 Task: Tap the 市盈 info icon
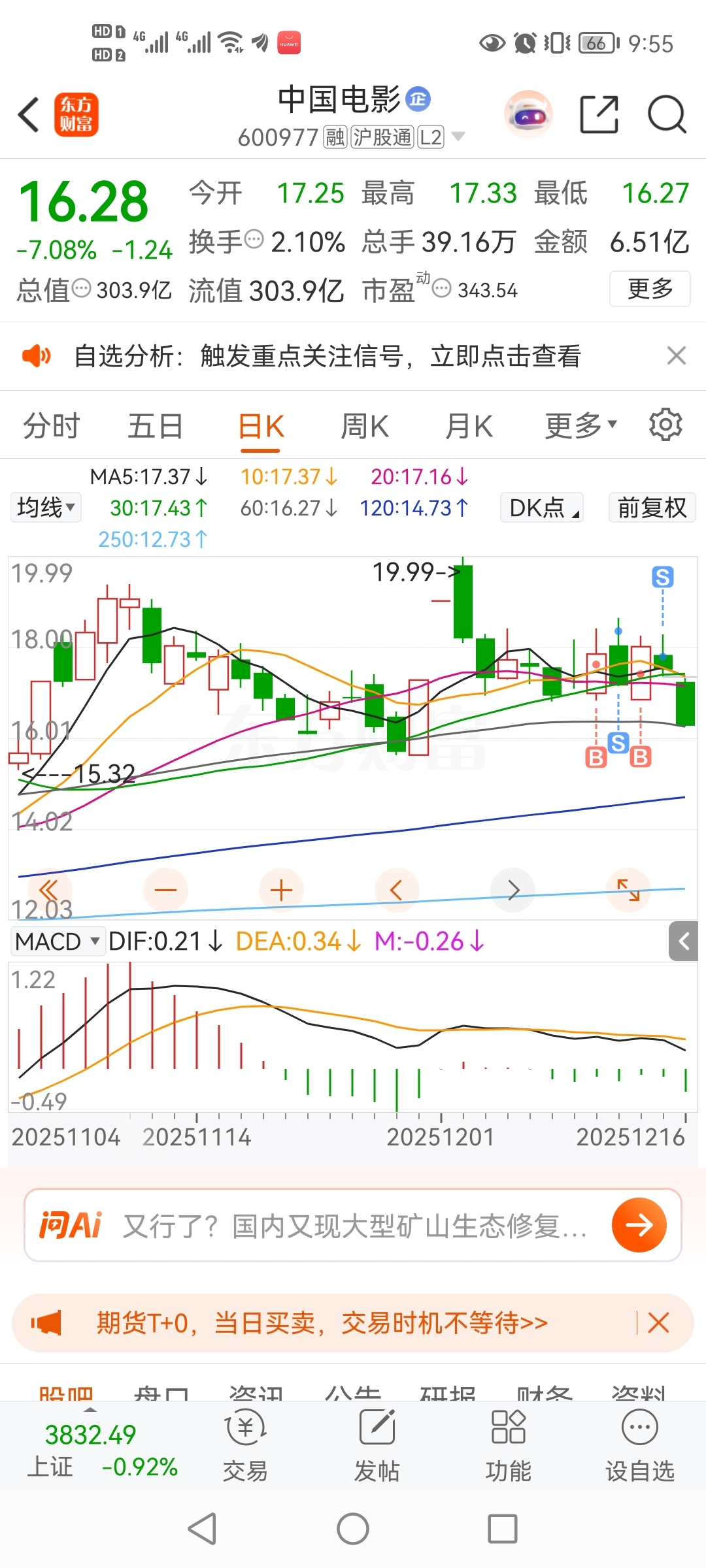442,288
